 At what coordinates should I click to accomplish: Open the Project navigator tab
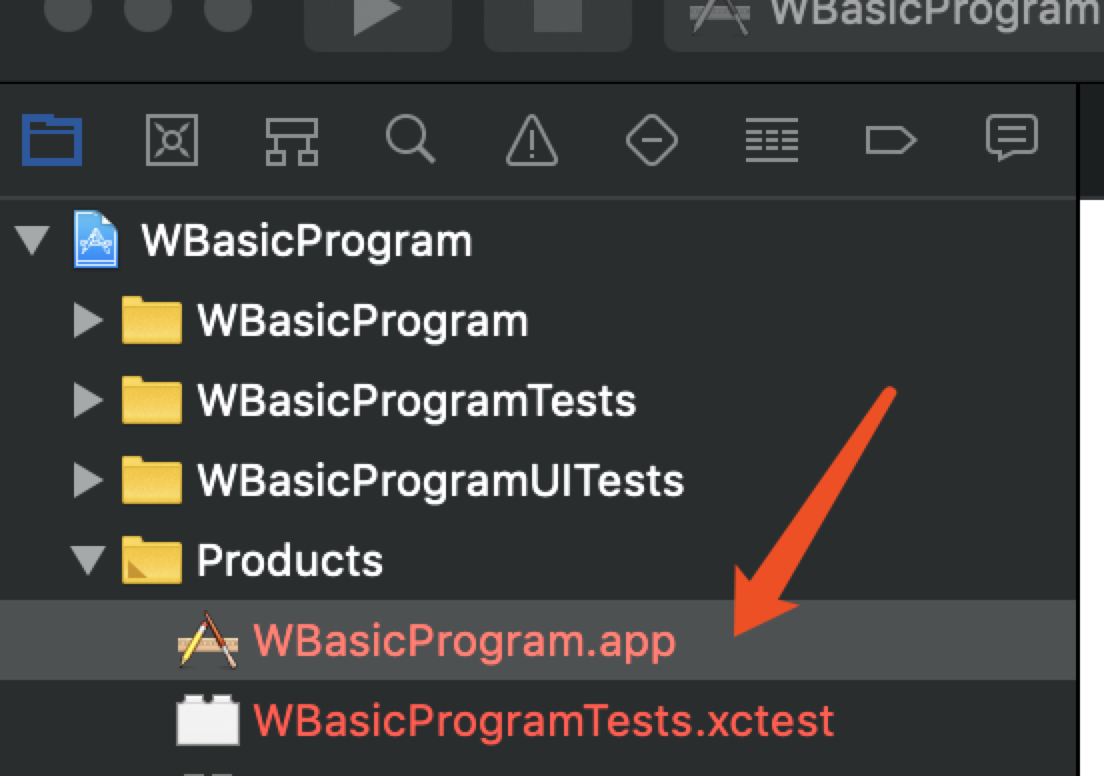point(52,139)
